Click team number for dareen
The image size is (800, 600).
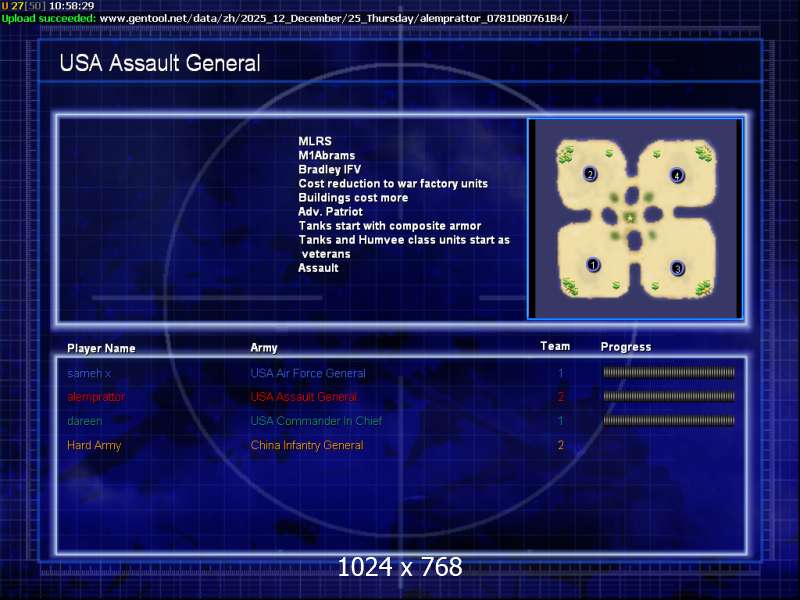pos(561,421)
